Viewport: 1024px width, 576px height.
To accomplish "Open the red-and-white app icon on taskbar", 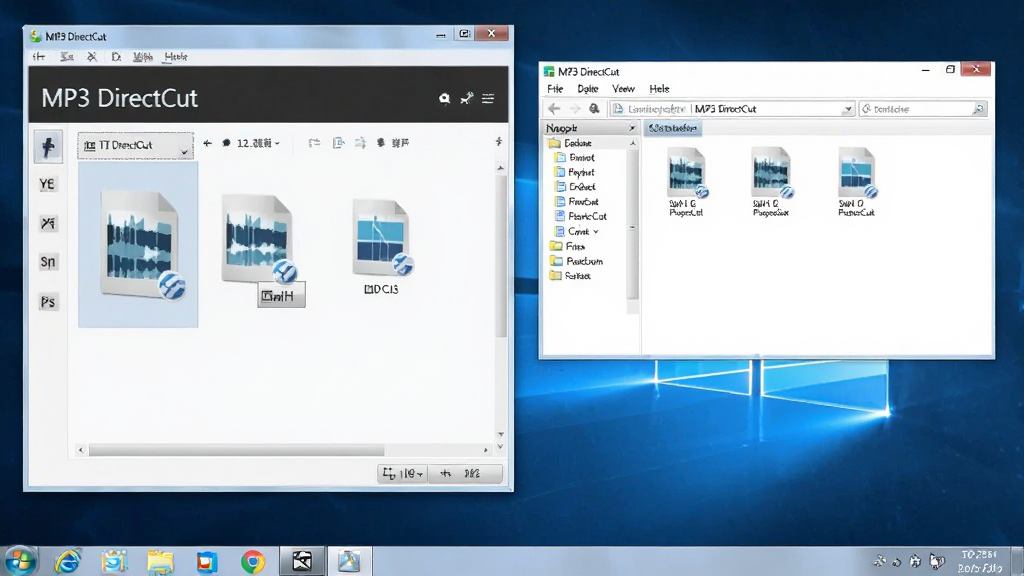I will 206,562.
